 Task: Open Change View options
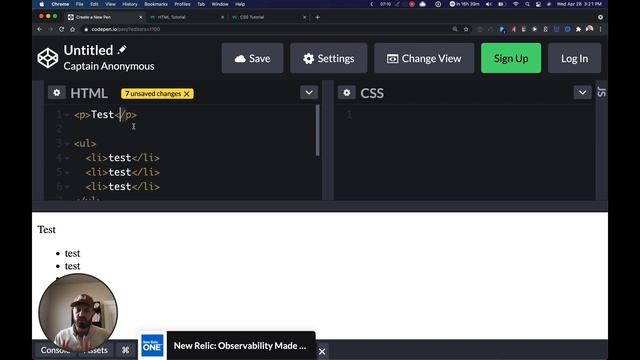[424, 58]
